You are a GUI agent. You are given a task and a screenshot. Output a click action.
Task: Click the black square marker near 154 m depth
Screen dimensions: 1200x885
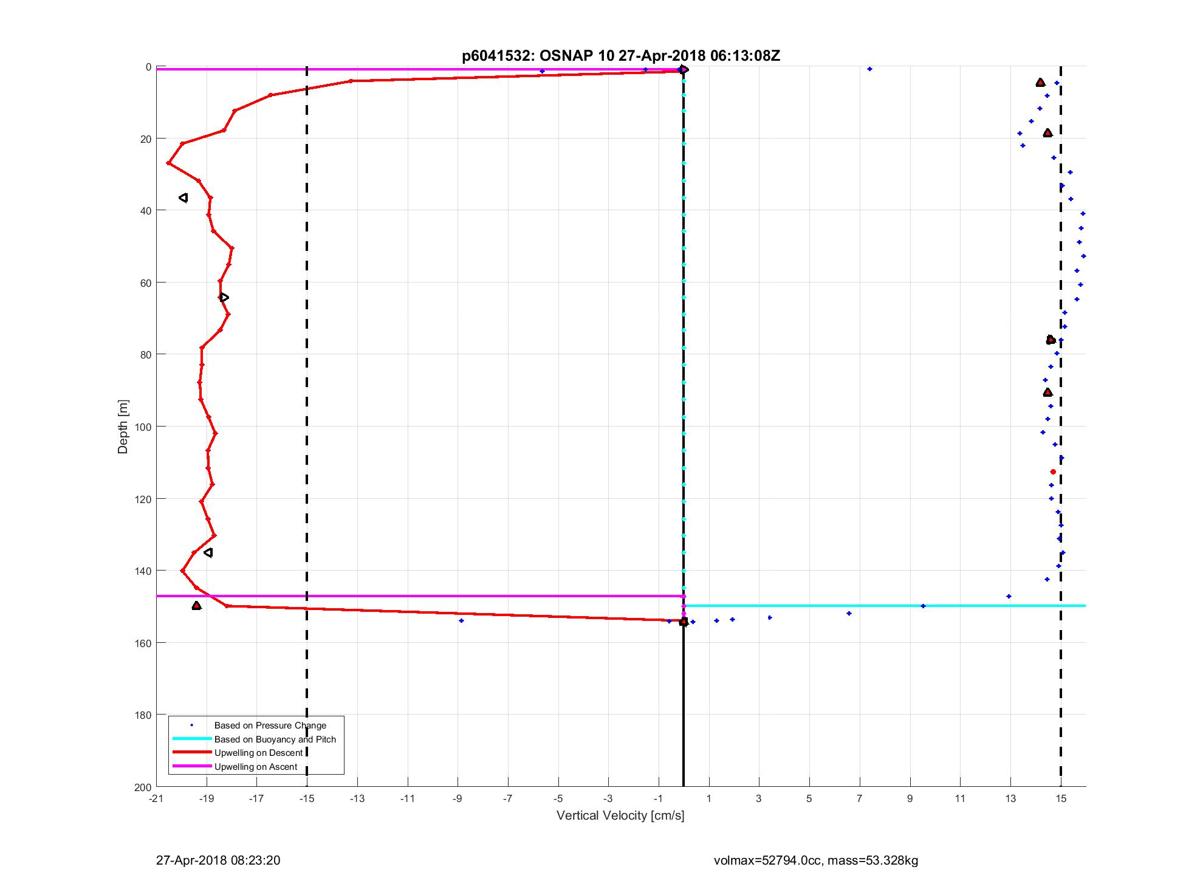684,622
